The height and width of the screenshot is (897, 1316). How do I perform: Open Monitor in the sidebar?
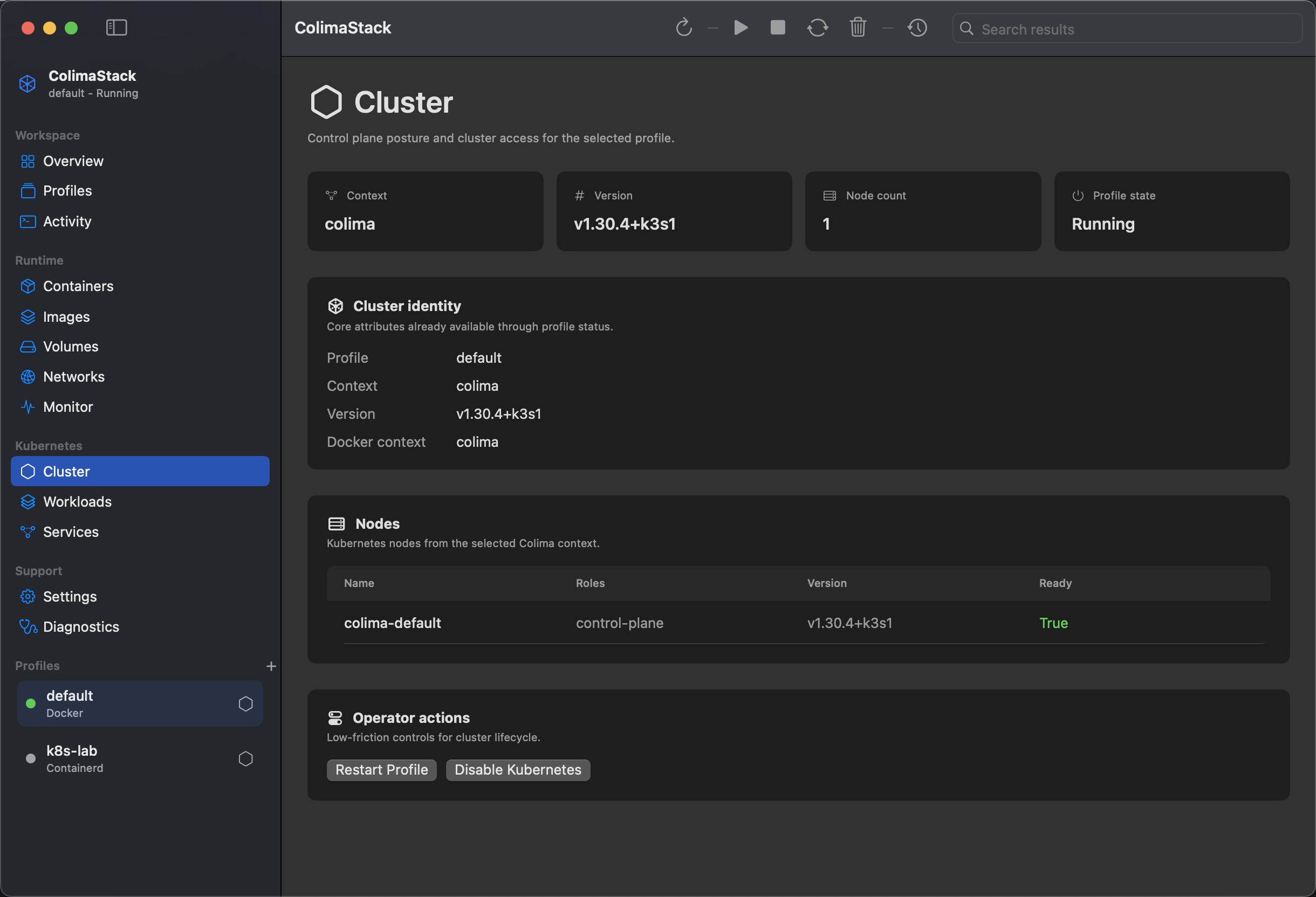click(140, 407)
